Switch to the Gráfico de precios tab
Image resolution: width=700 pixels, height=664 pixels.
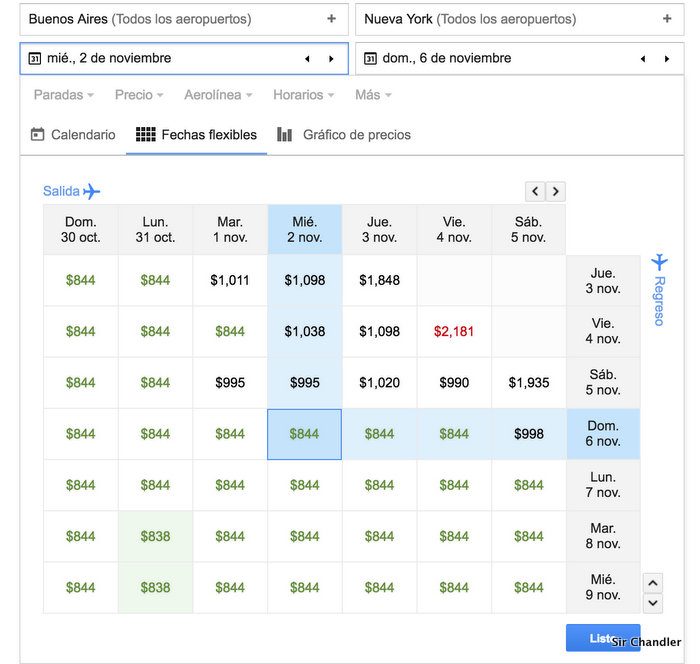coord(344,134)
